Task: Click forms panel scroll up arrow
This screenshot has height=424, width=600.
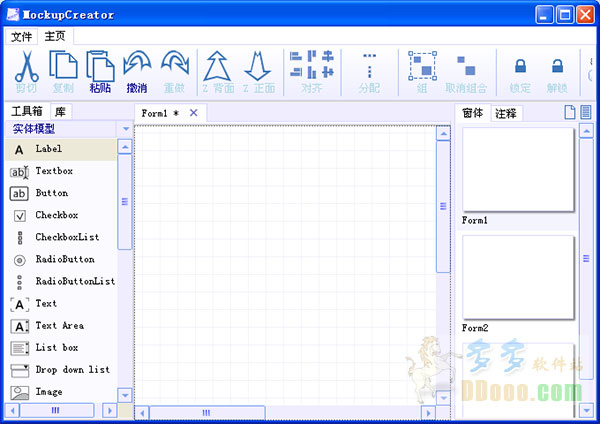Action: [586, 131]
